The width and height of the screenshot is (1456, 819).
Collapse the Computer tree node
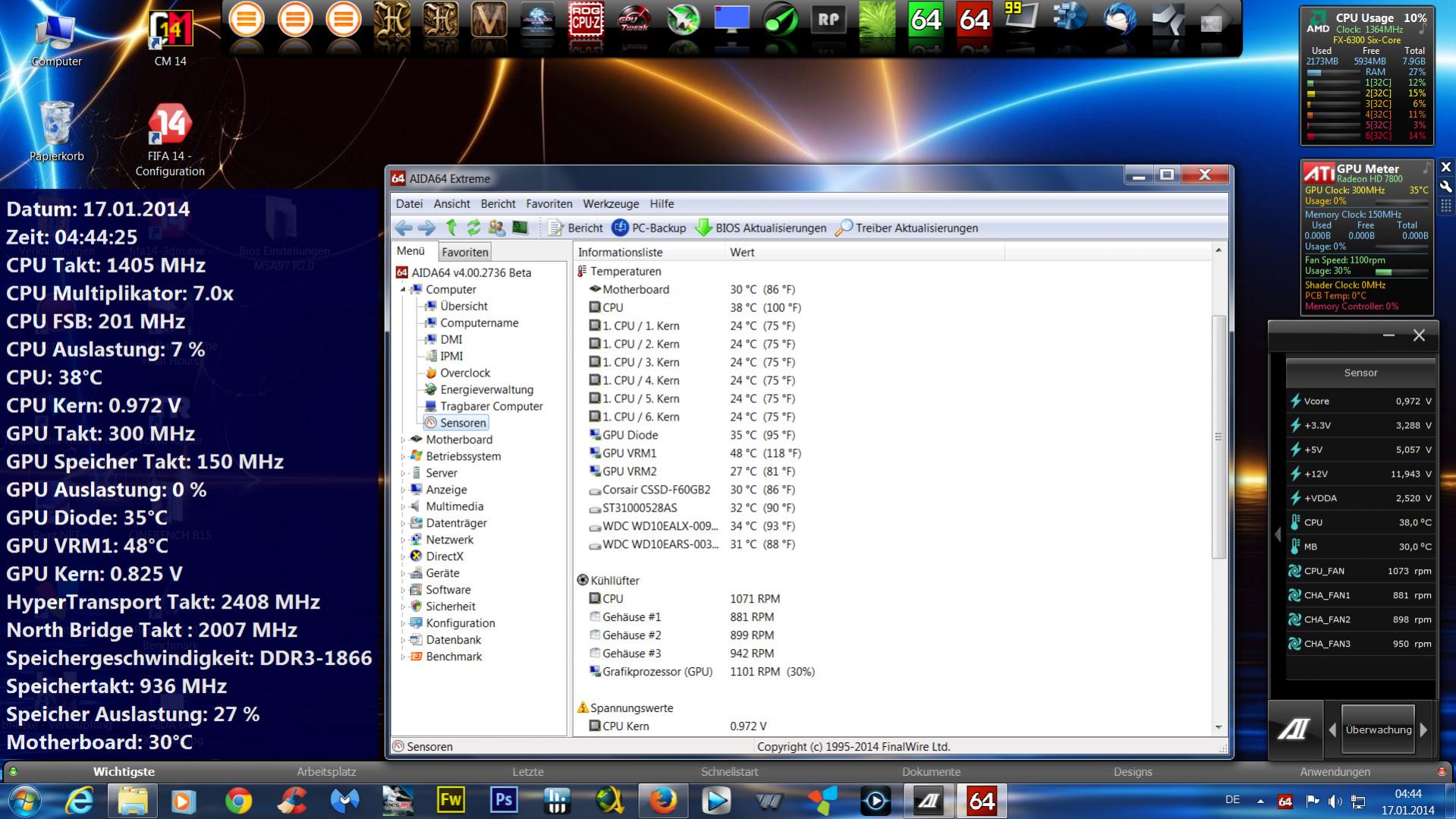pyautogui.click(x=403, y=289)
